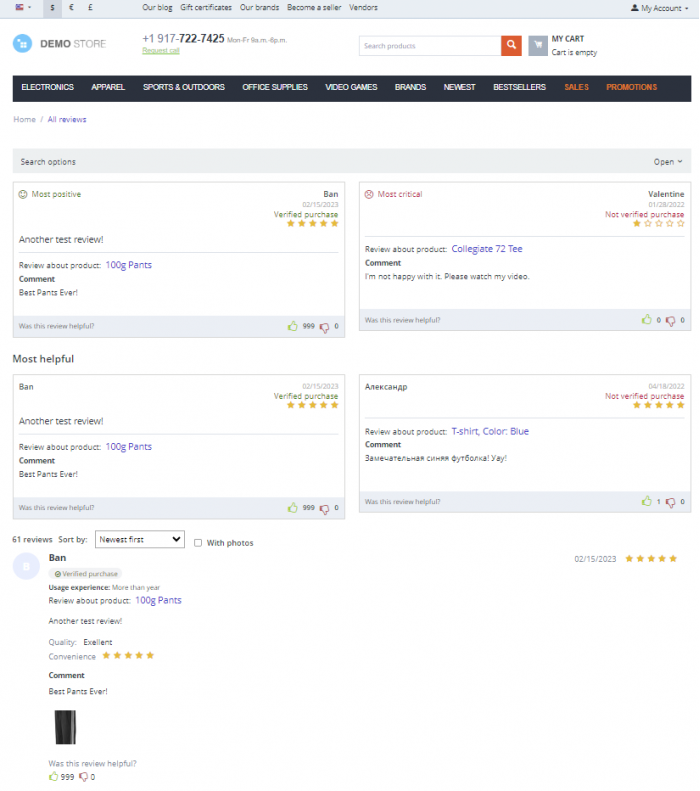Viewport: 700px width, 791px height.
Task: Open the Apparel menu
Action: coord(108,87)
